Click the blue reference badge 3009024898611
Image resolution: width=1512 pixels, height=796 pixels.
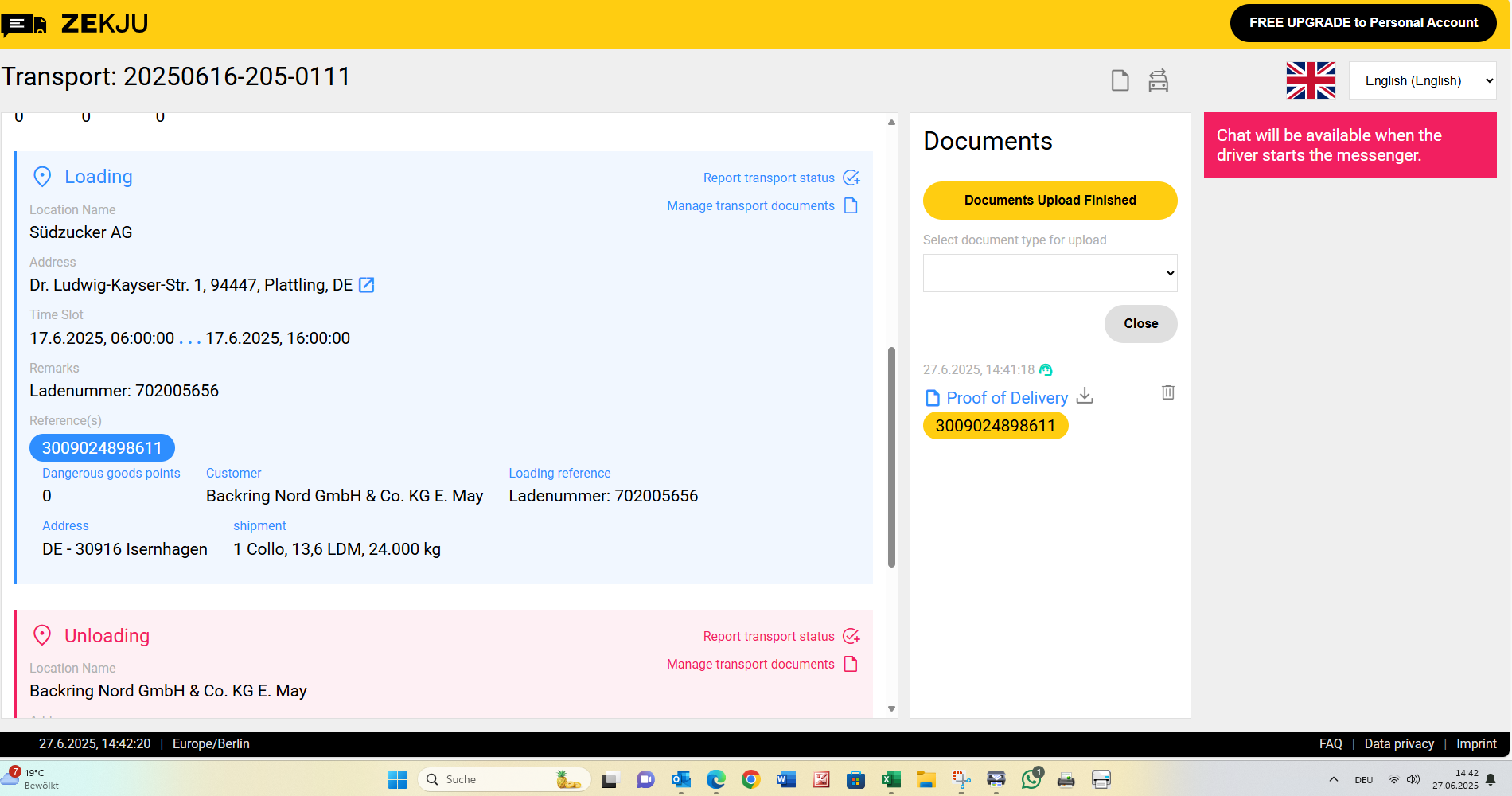click(x=102, y=448)
